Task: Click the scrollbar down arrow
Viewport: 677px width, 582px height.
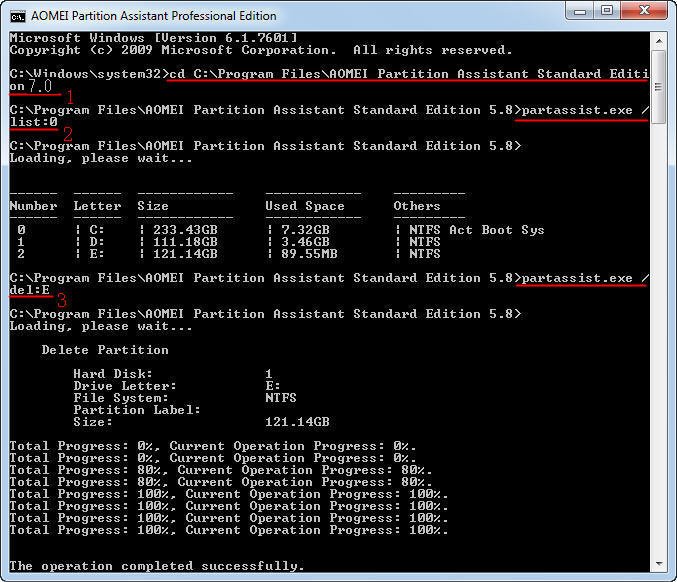Action: [x=659, y=564]
